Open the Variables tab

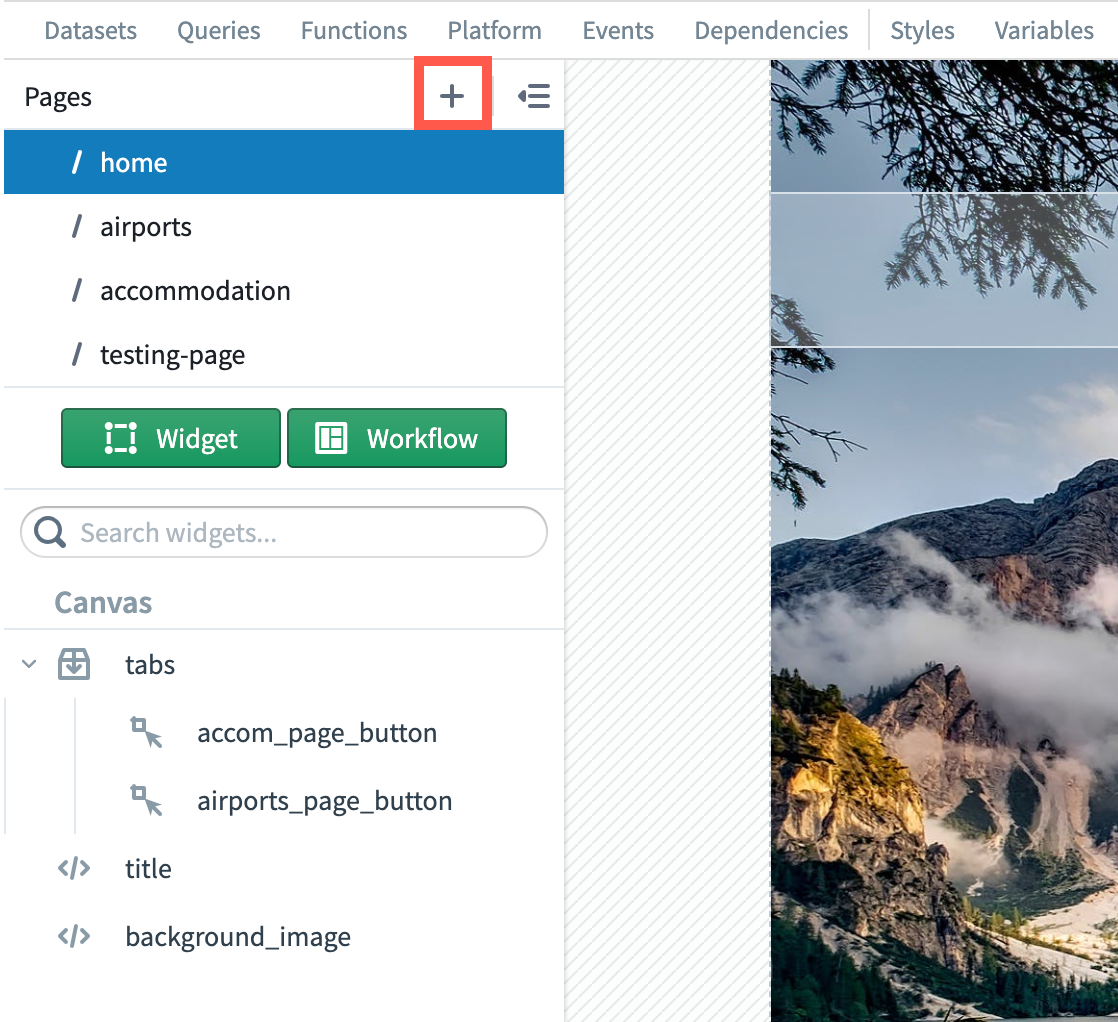[x=1045, y=31]
